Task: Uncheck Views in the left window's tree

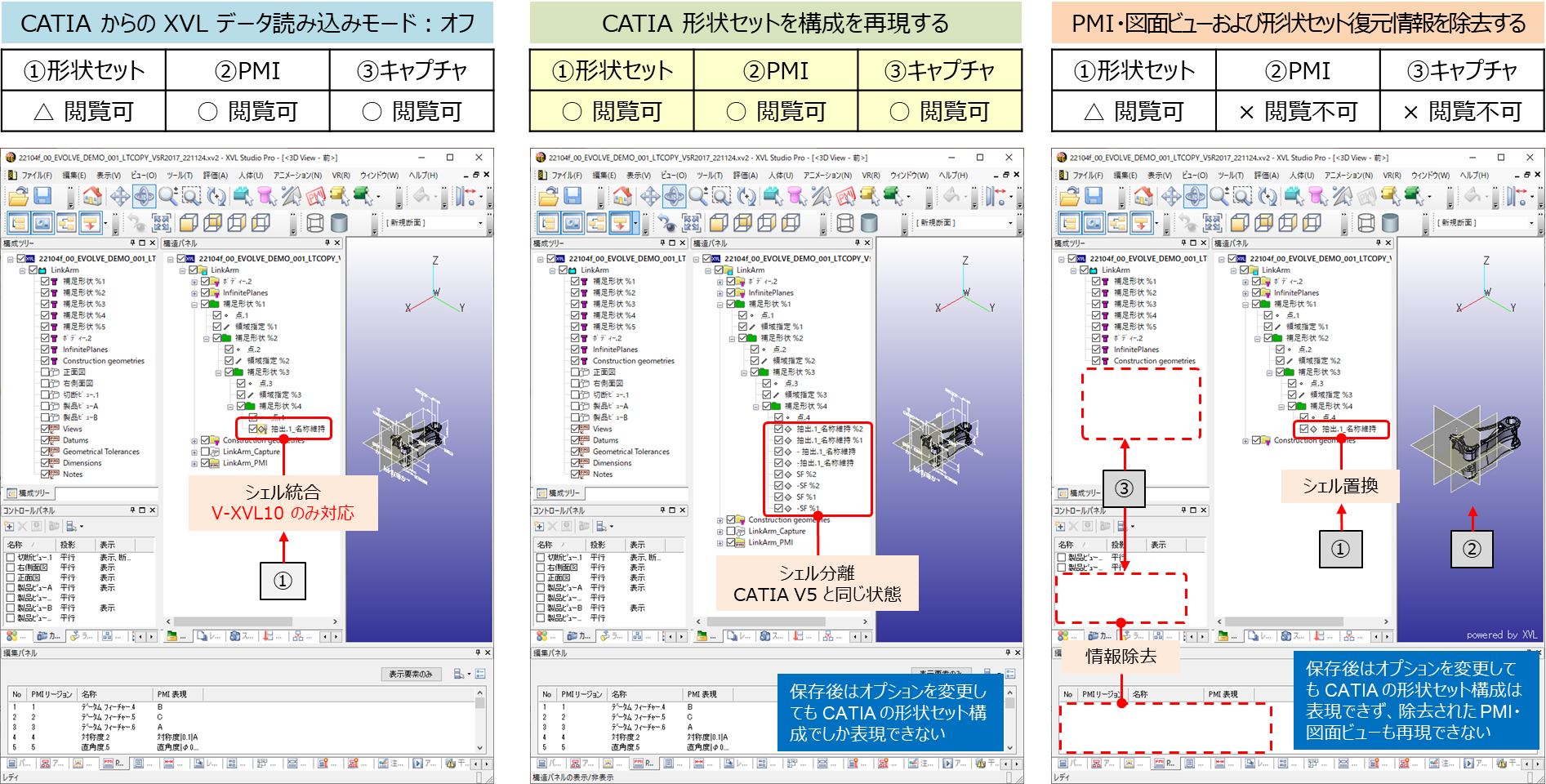Action: click(x=46, y=429)
